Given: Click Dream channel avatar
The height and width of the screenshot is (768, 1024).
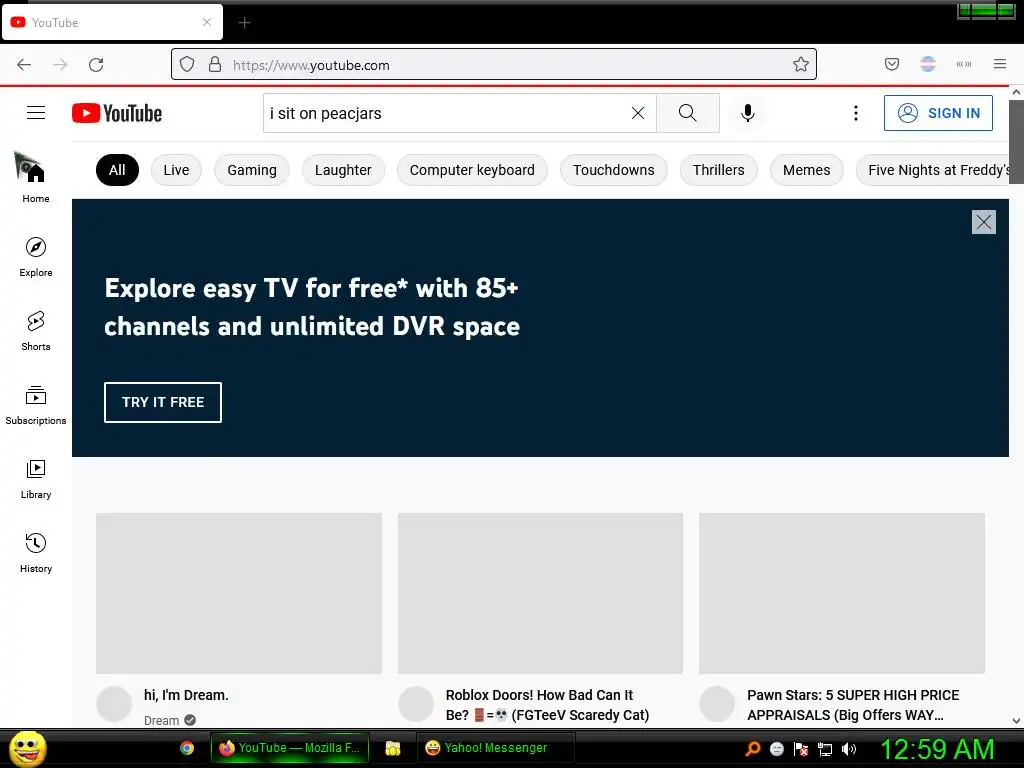Looking at the screenshot, I should [x=114, y=704].
